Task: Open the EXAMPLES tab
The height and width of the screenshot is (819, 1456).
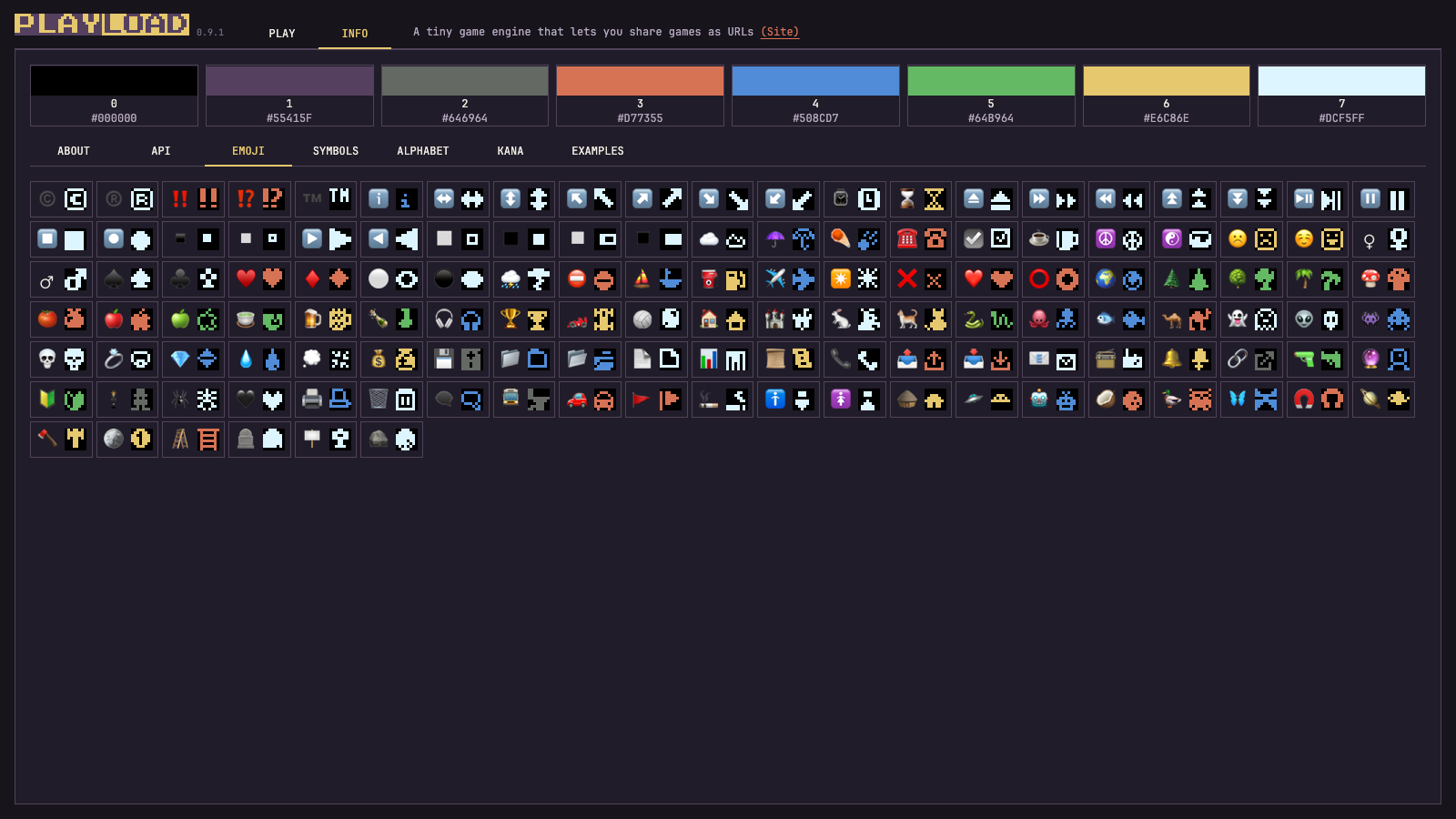Action: pyautogui.click(x=598, y=151)
